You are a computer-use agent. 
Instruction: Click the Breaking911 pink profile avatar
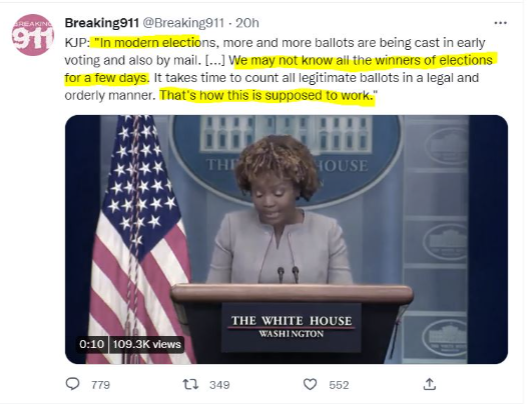[33, 35]
